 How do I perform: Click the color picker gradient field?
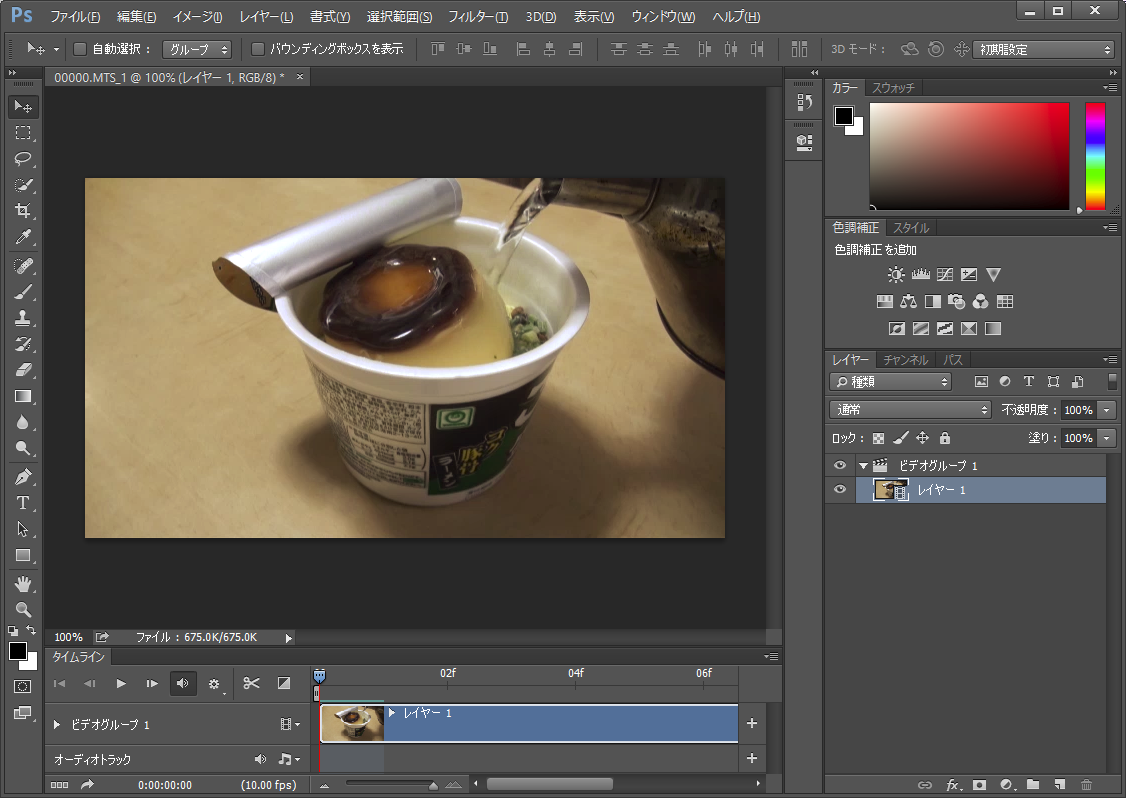pyautogui.click(x=969, y=156)
